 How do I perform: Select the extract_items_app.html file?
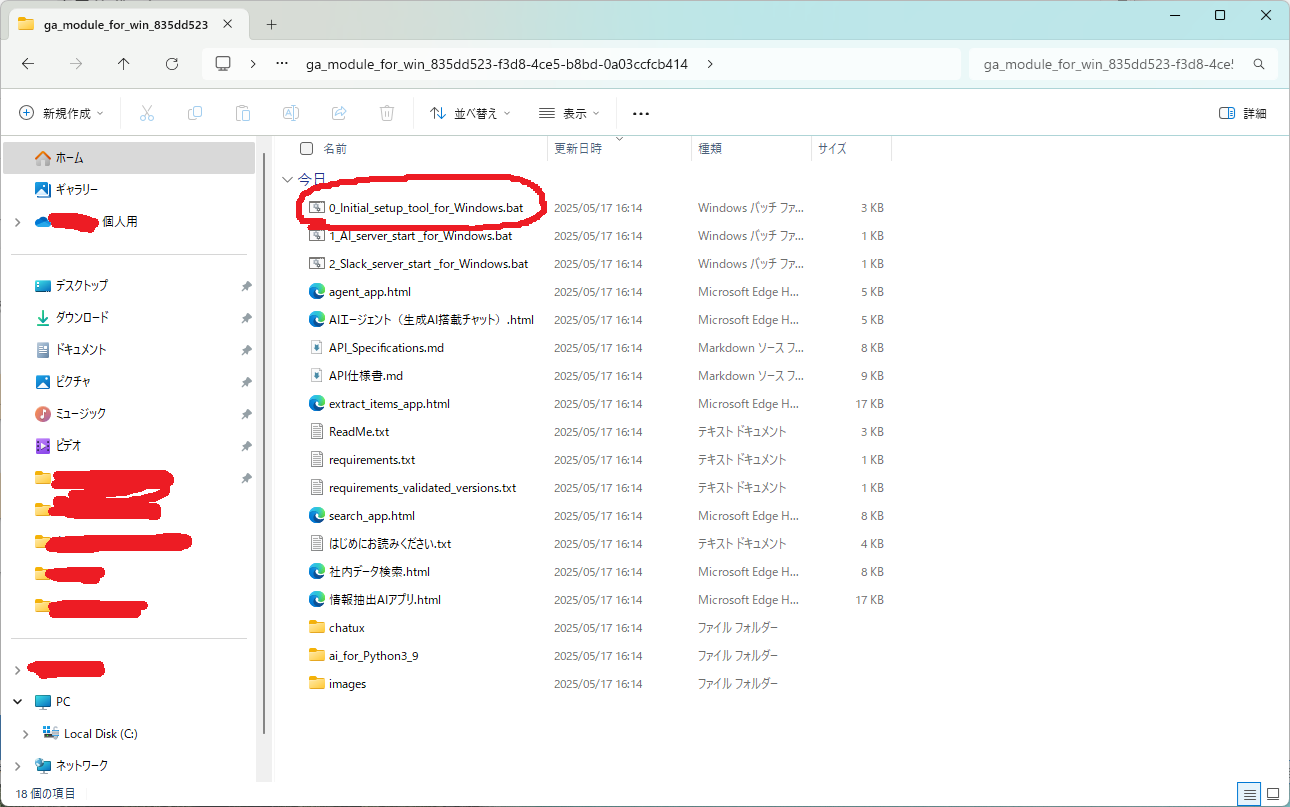point(389,404)
